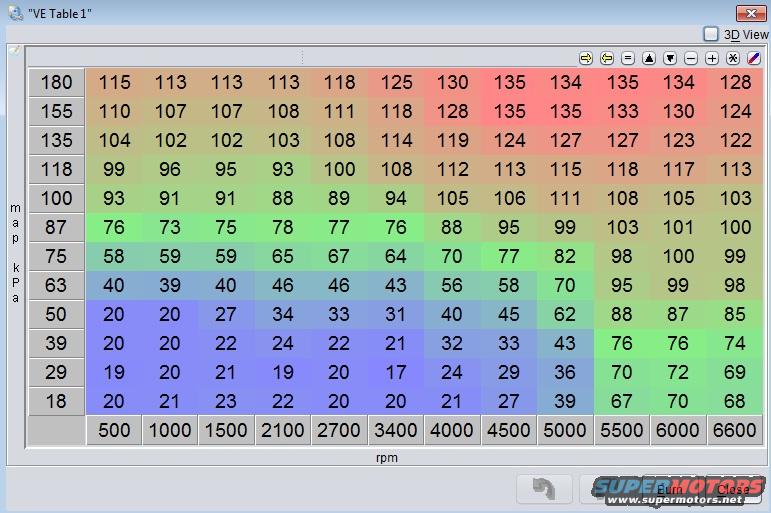
Task: Click the black down-triangle decrement icon
Action: (x=670, y=59)
